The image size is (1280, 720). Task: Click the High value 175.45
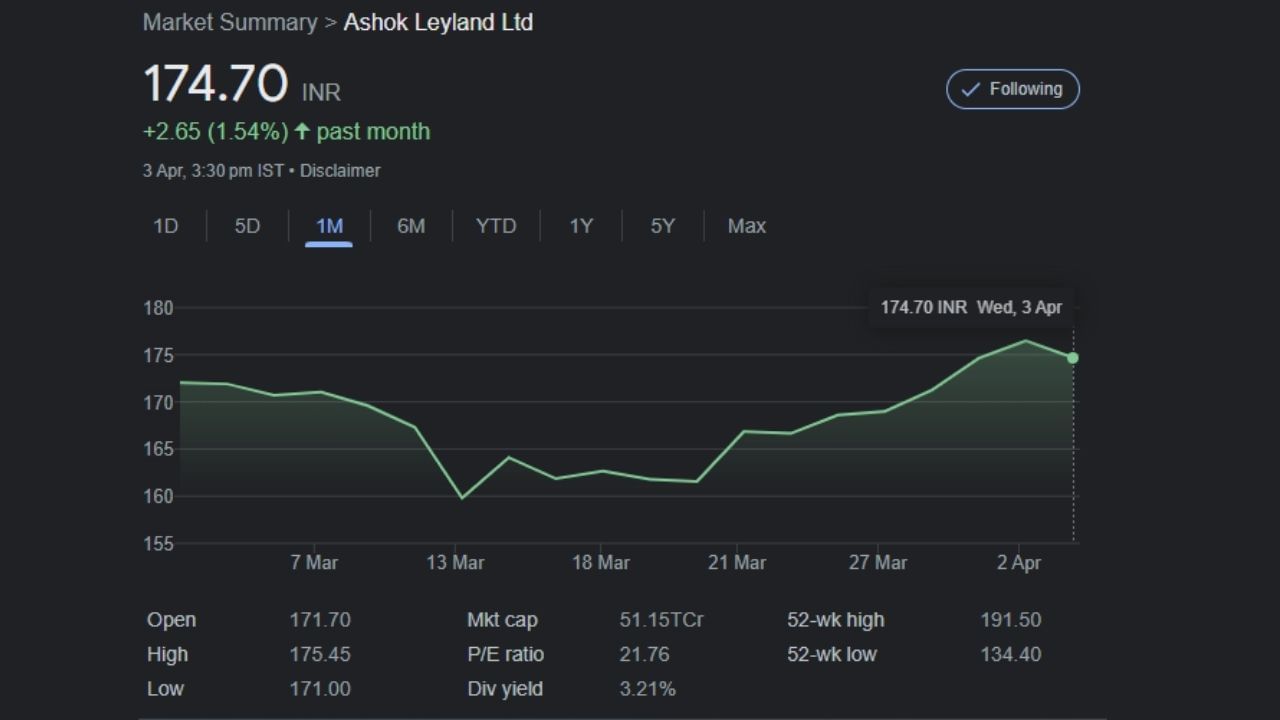point(320,654)
